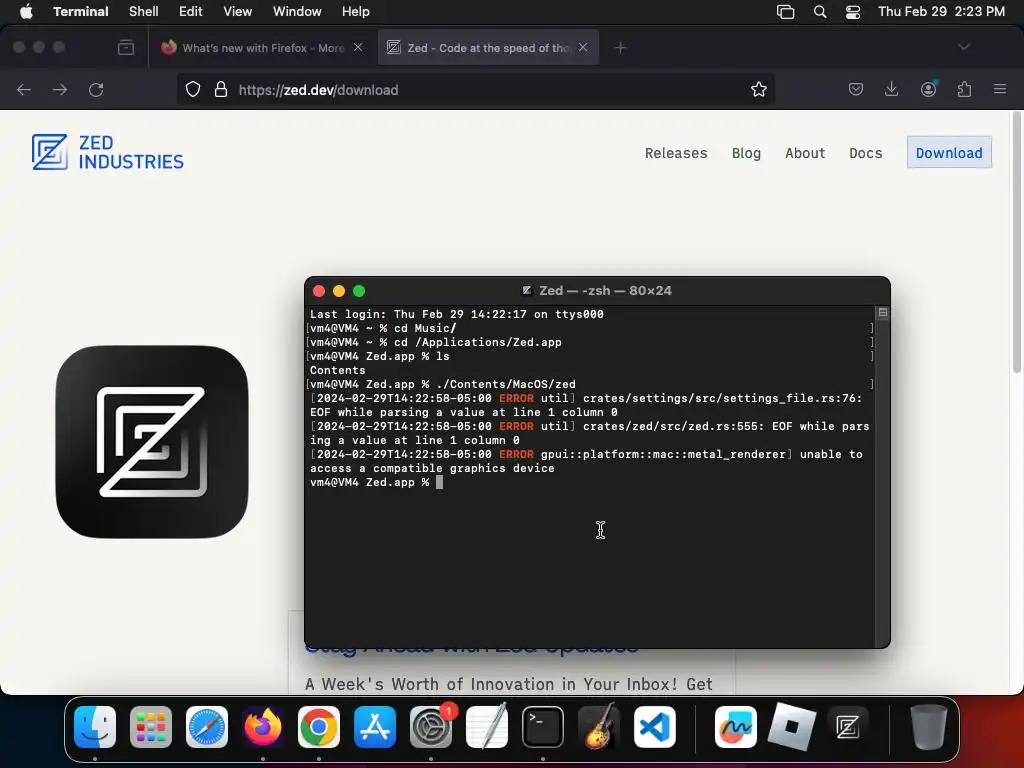Go forward in Firefox

59,89
